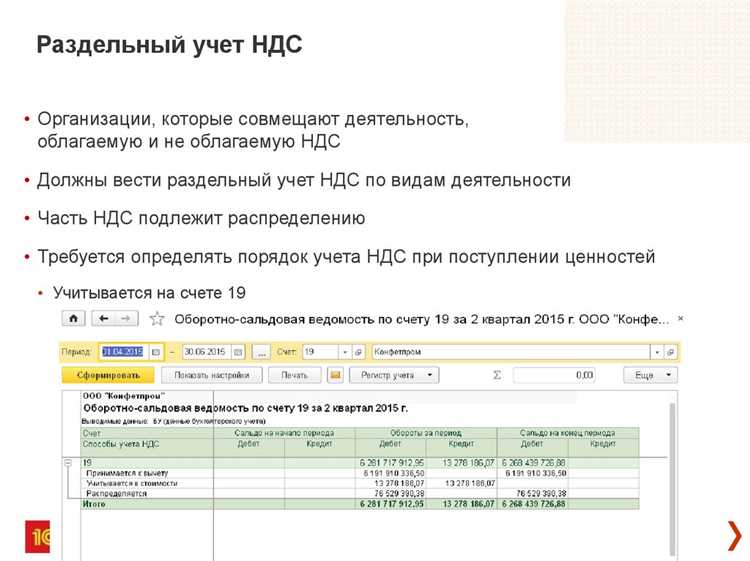Navigate back with the left arrow
This screenshot has width=750, height=561.
click(x=103, y=319)
